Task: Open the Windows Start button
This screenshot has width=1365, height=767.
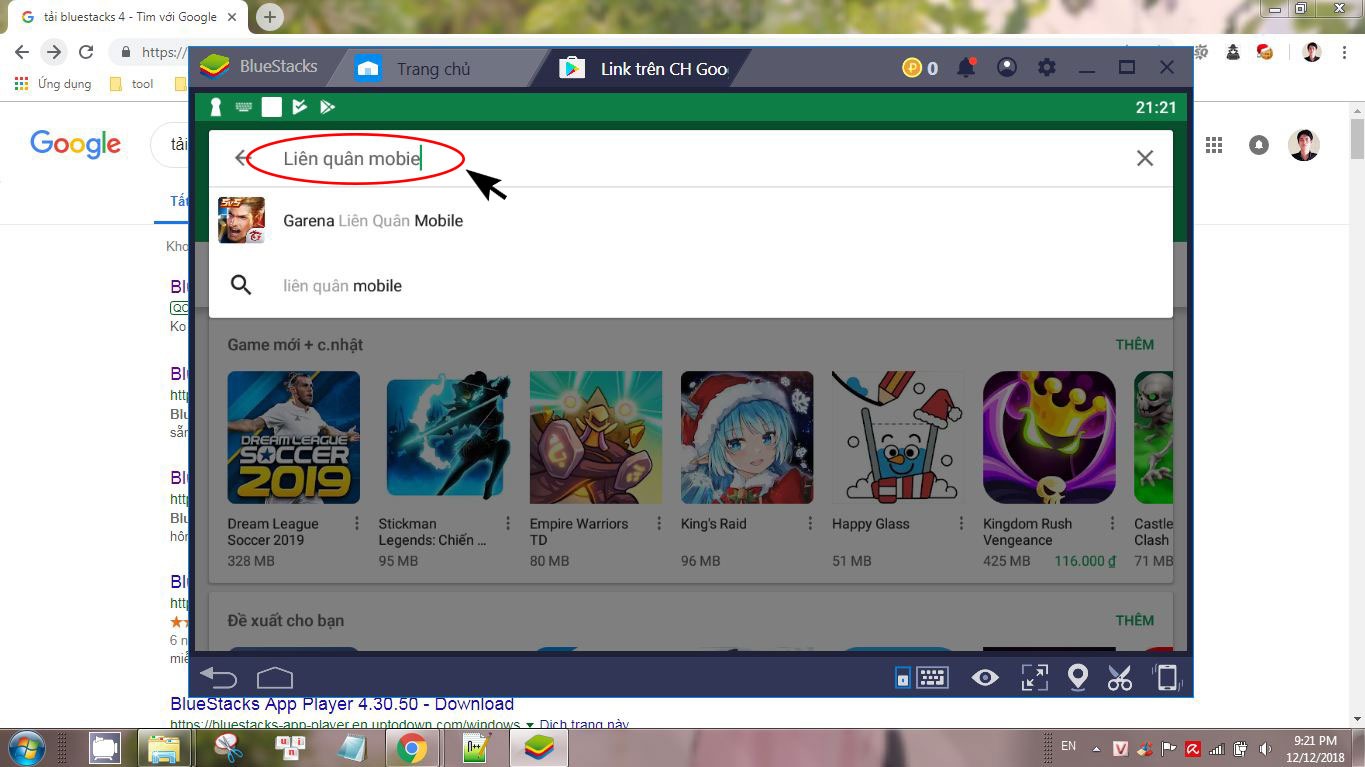Action: pyautogui.click(x=24, y=747)
